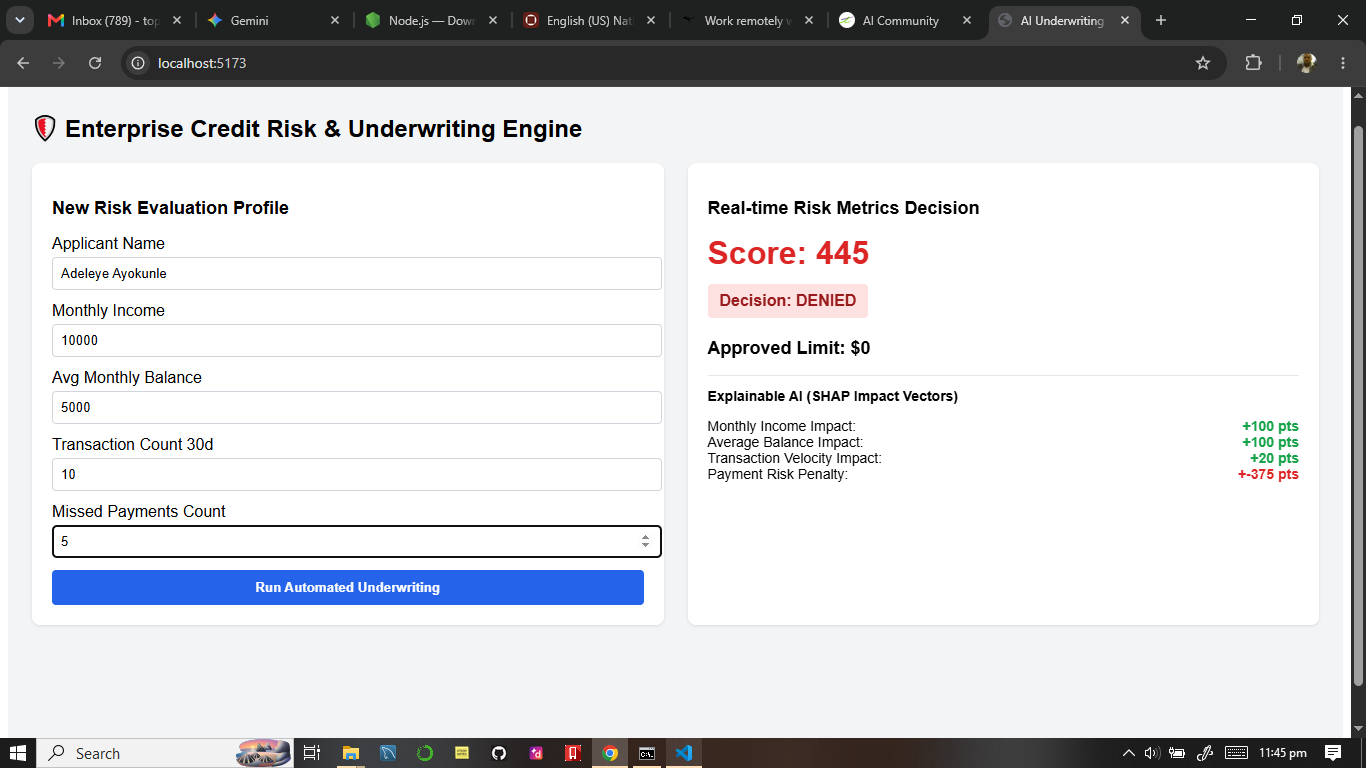Bookmark this page with the star icon
Screen dimensions: 1366x768
coord(1203,63)
